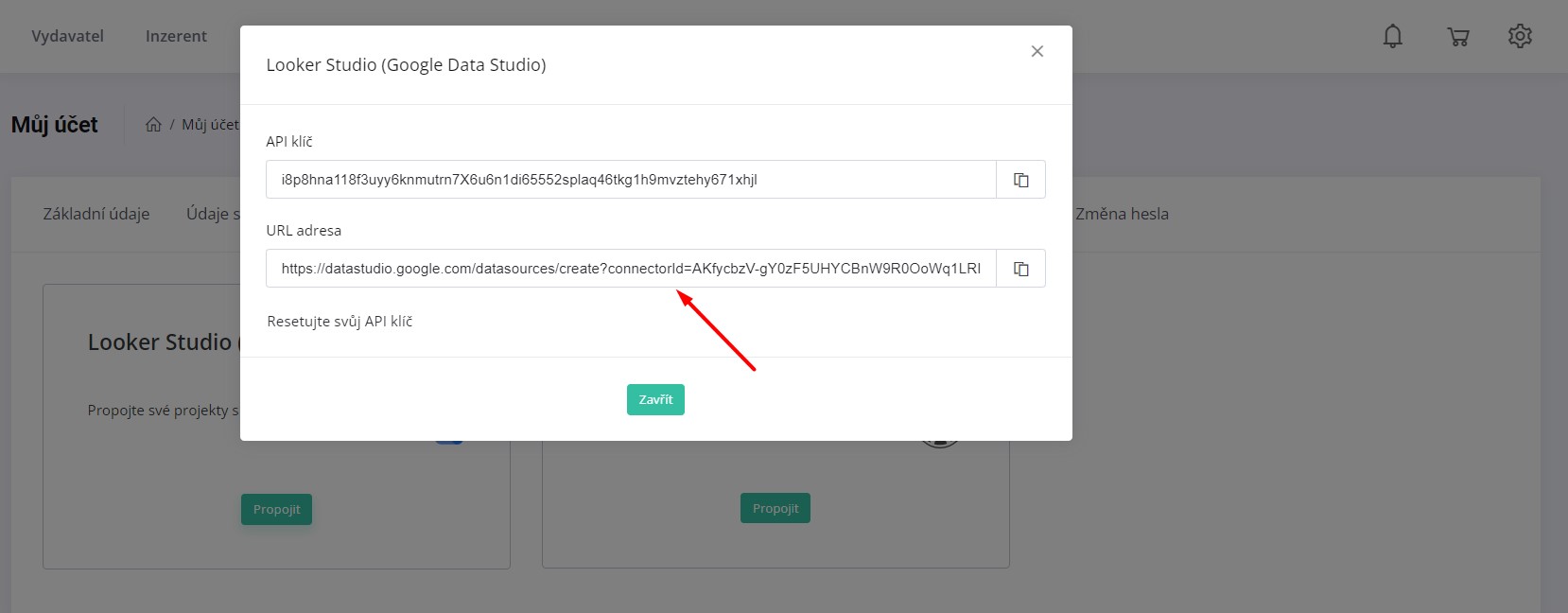1568x613 pixels.
Task: Open the shopping cart
Action: (x=1457, y=37)
